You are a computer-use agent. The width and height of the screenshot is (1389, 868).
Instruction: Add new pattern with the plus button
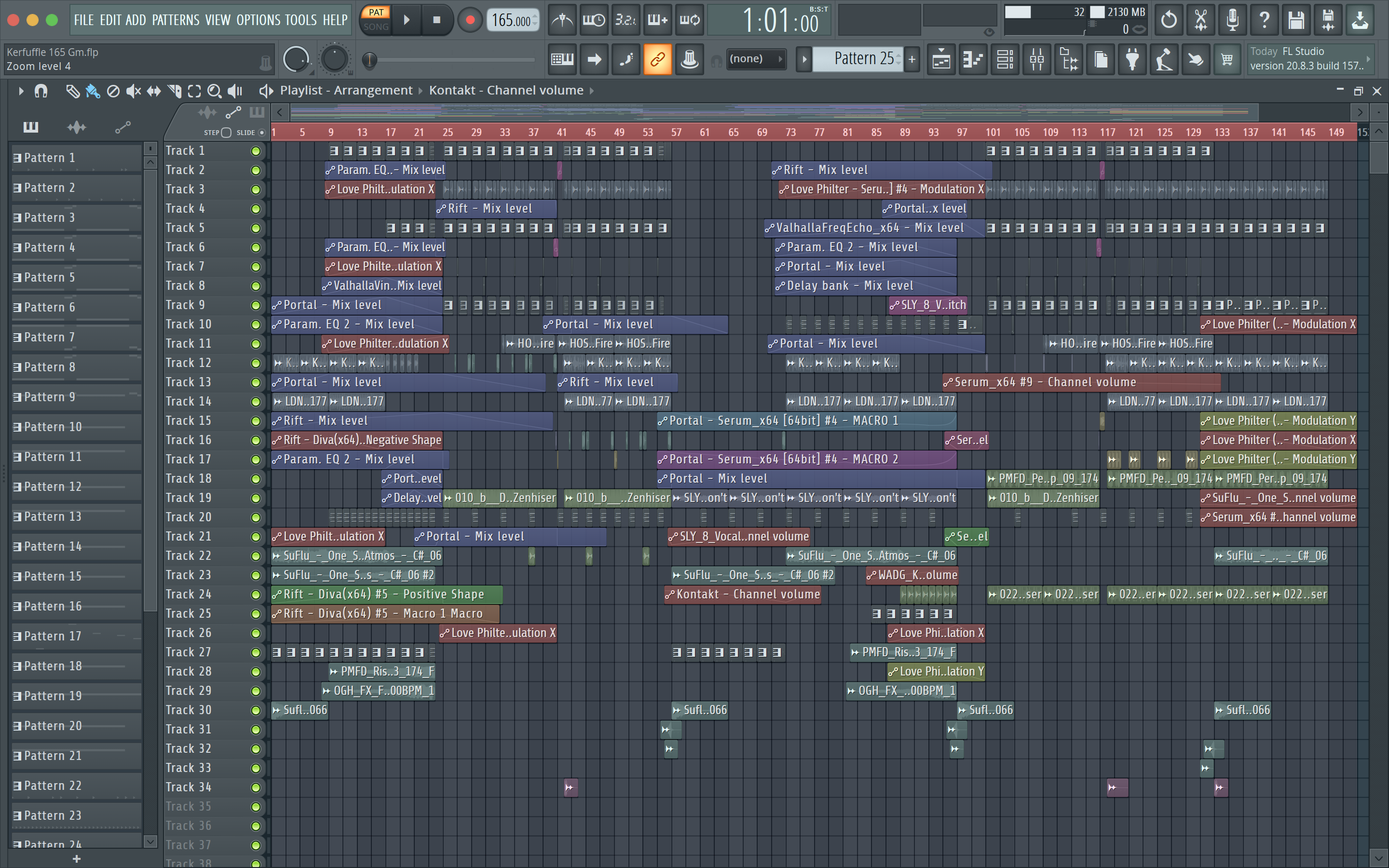[912, 58]
